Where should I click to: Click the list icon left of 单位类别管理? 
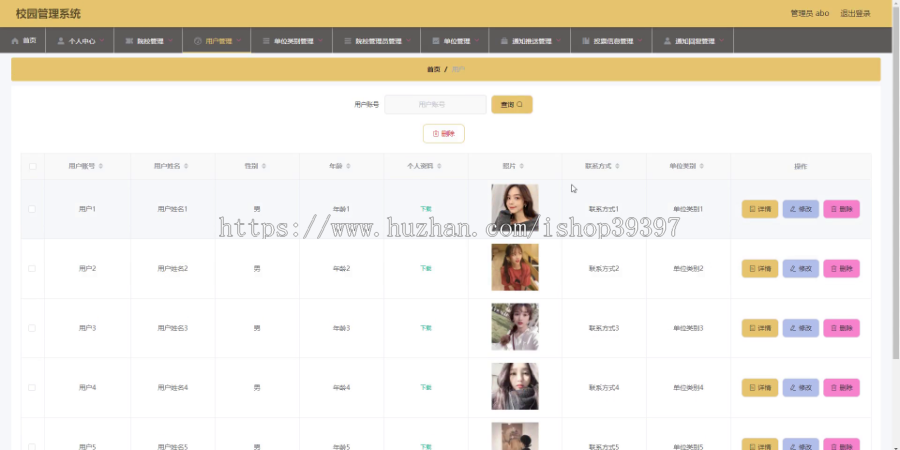(x=266, y=41)
